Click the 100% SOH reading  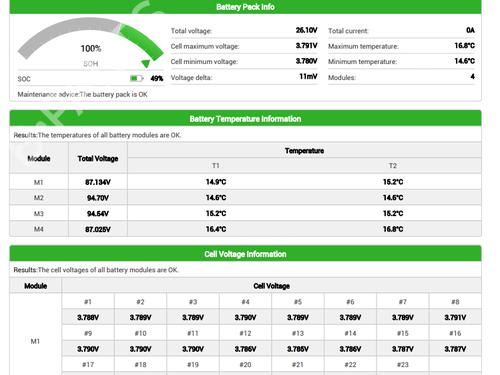click(91, 49)
